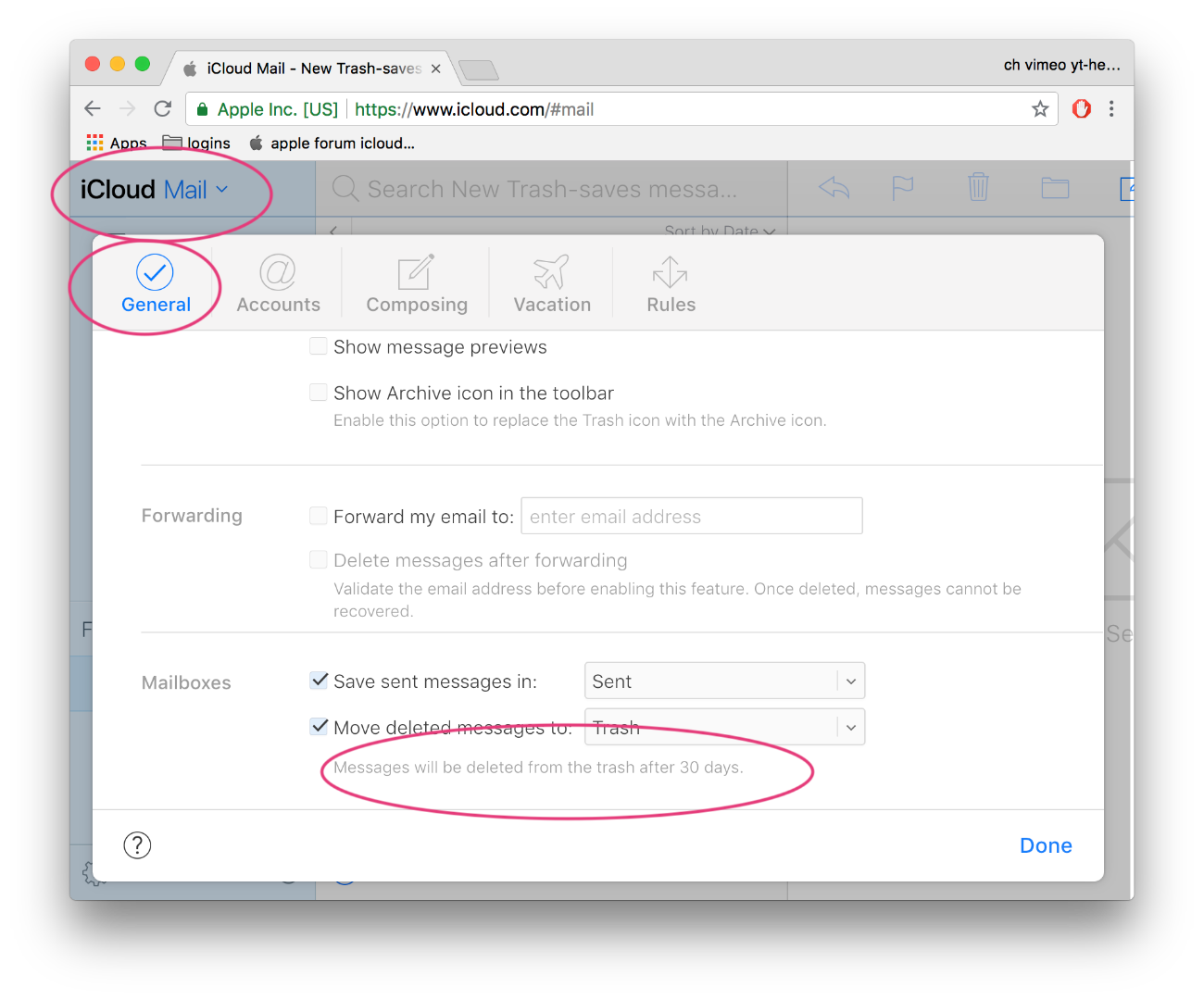Enable Show message previews checkbox
Image resolution: width=1204 pixels, height=1000 pixels.
click(319, 346)
